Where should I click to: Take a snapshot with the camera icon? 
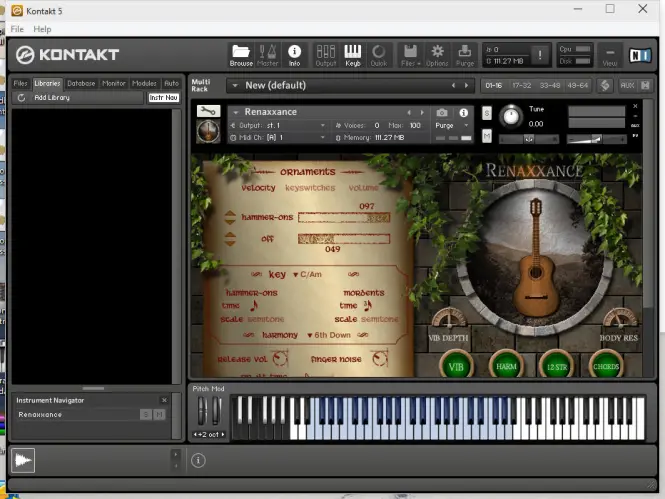click(x=441, y=112)
